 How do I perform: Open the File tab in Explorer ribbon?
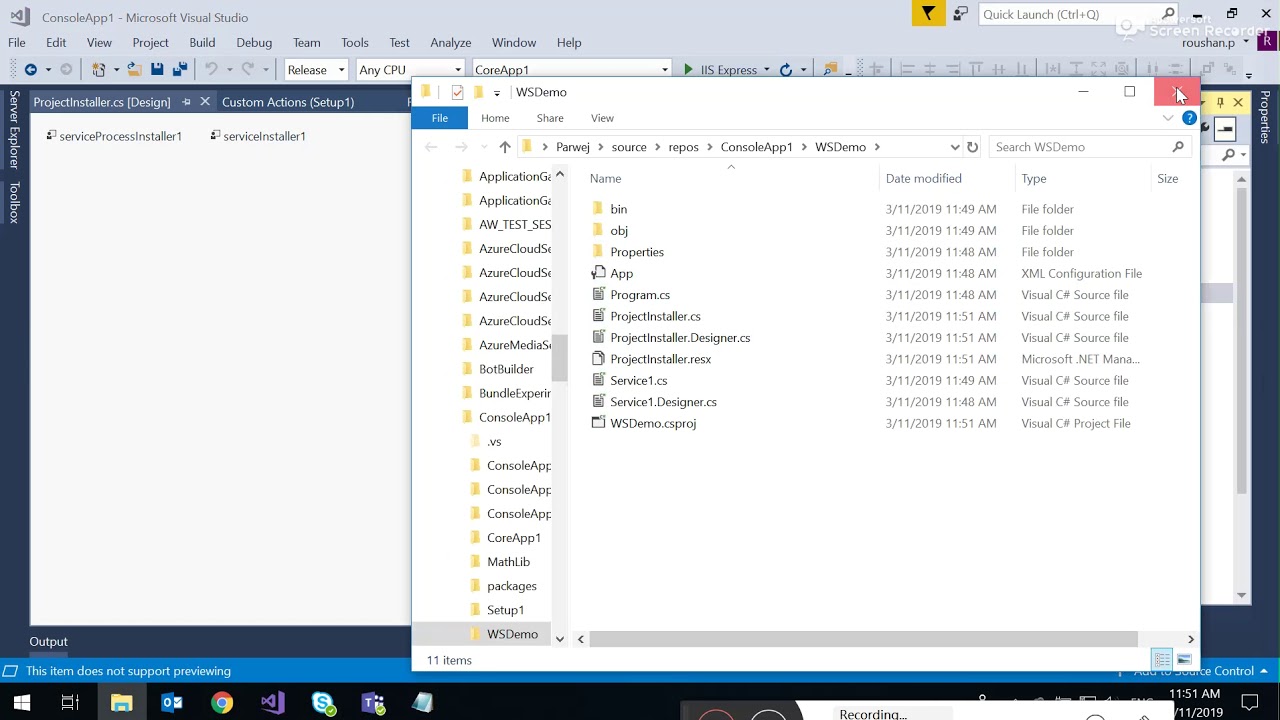point(440,118)
